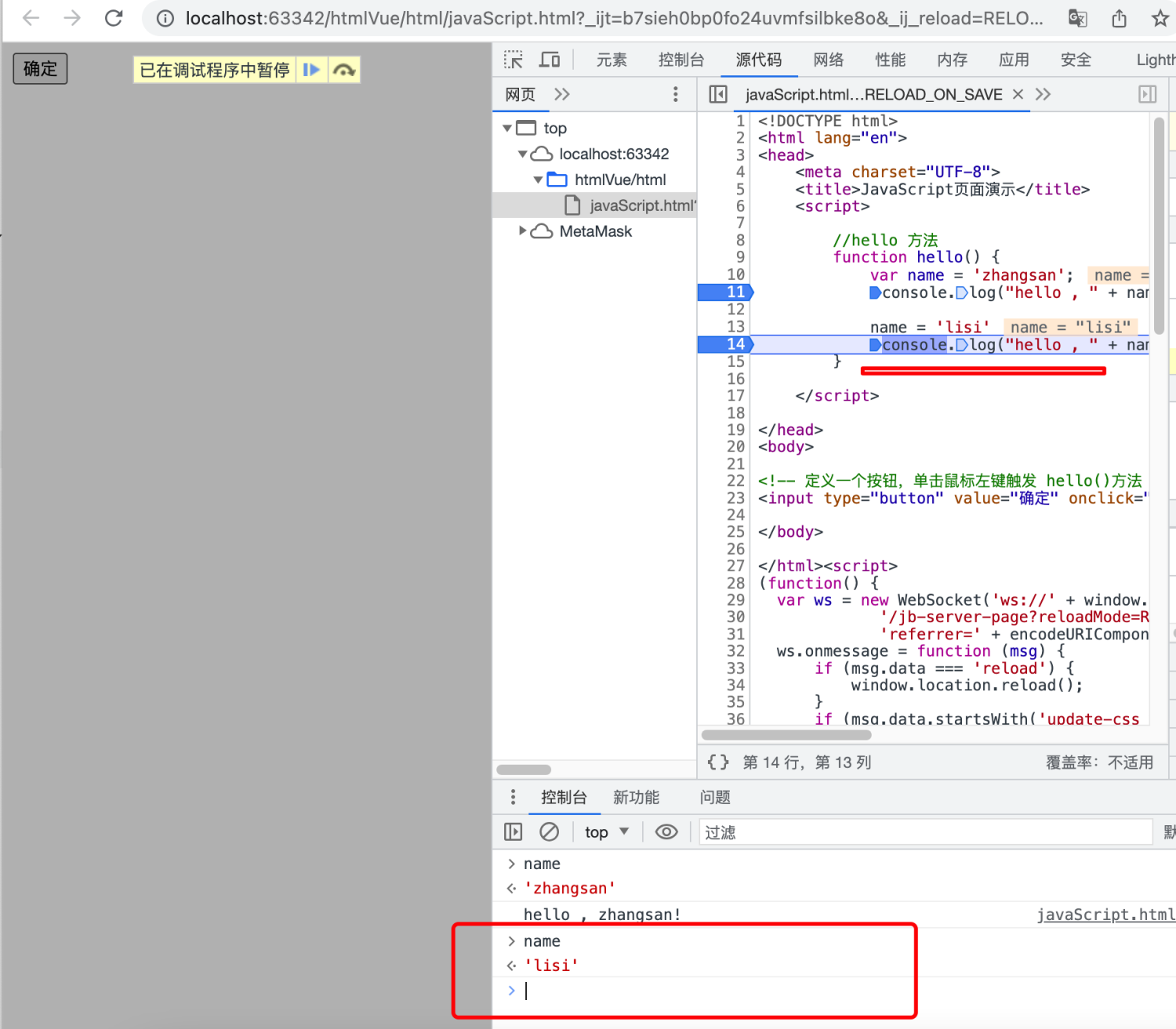Image resolution: width=1176 pixels, height=1029 pixels.
Task: Pretty print code with braces icon
Action: 717,762
